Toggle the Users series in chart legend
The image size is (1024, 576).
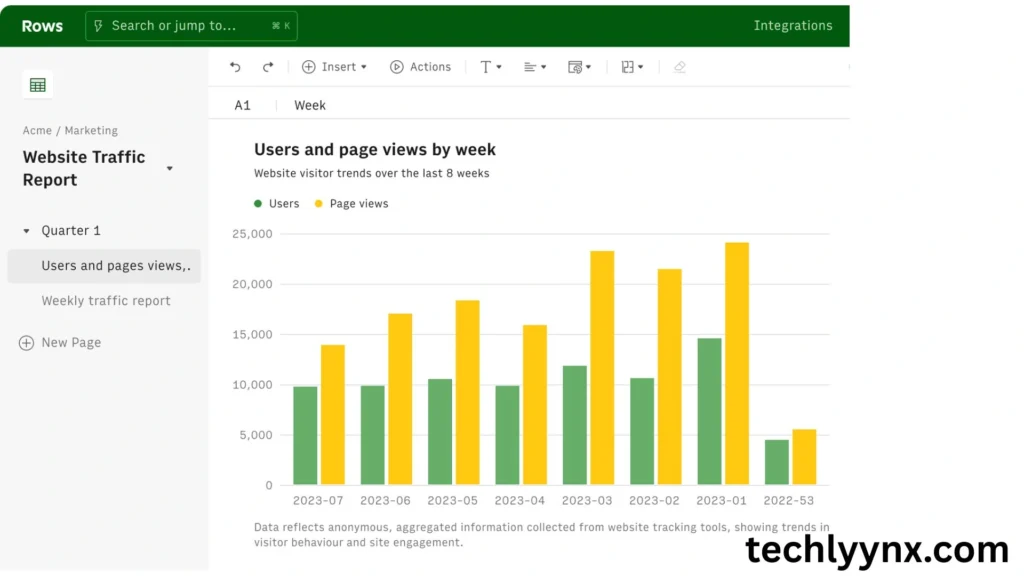tap(277, 204)
